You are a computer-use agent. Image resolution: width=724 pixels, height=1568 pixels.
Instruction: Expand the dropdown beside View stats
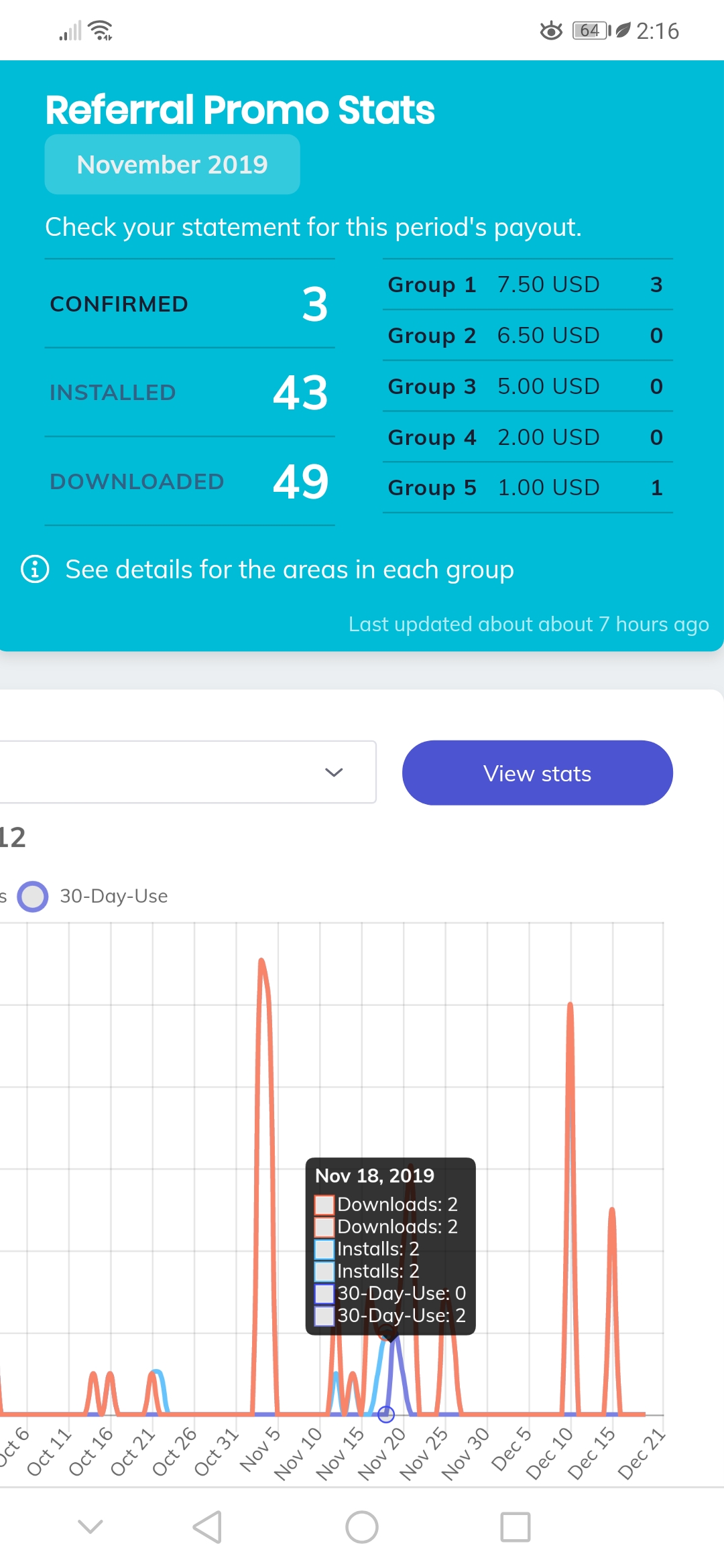point(186,772)
